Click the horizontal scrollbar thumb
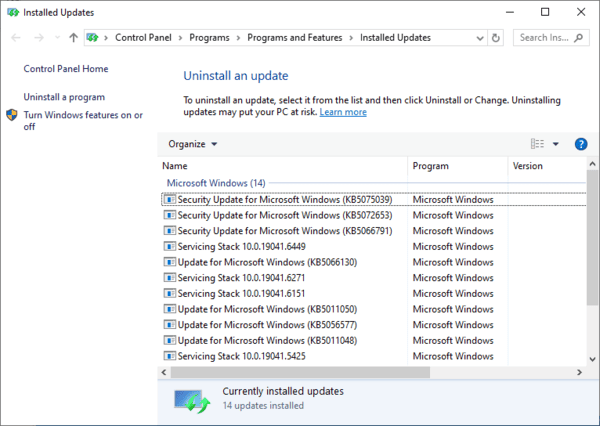 point(300,372)
